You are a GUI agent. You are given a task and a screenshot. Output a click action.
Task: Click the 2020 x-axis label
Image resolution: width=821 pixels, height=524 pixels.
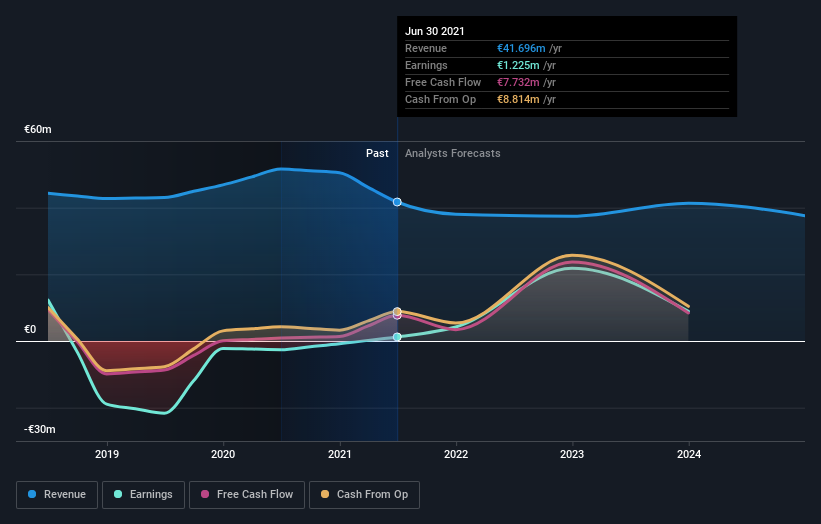tap(223, 454)
